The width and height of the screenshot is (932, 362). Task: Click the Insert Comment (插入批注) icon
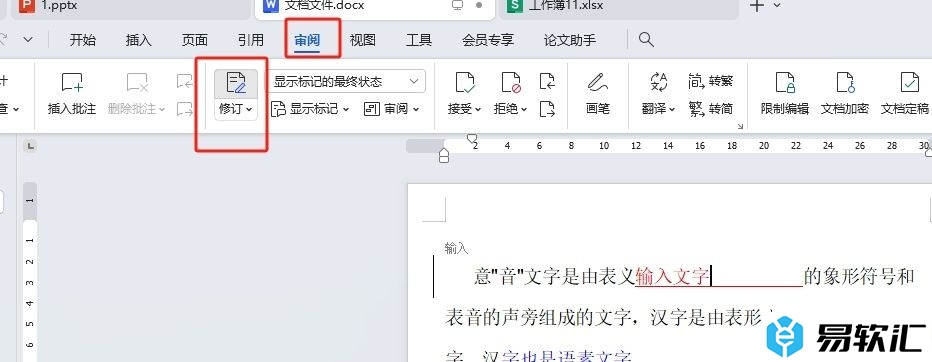pyautogui.click(x=72, y=83)
